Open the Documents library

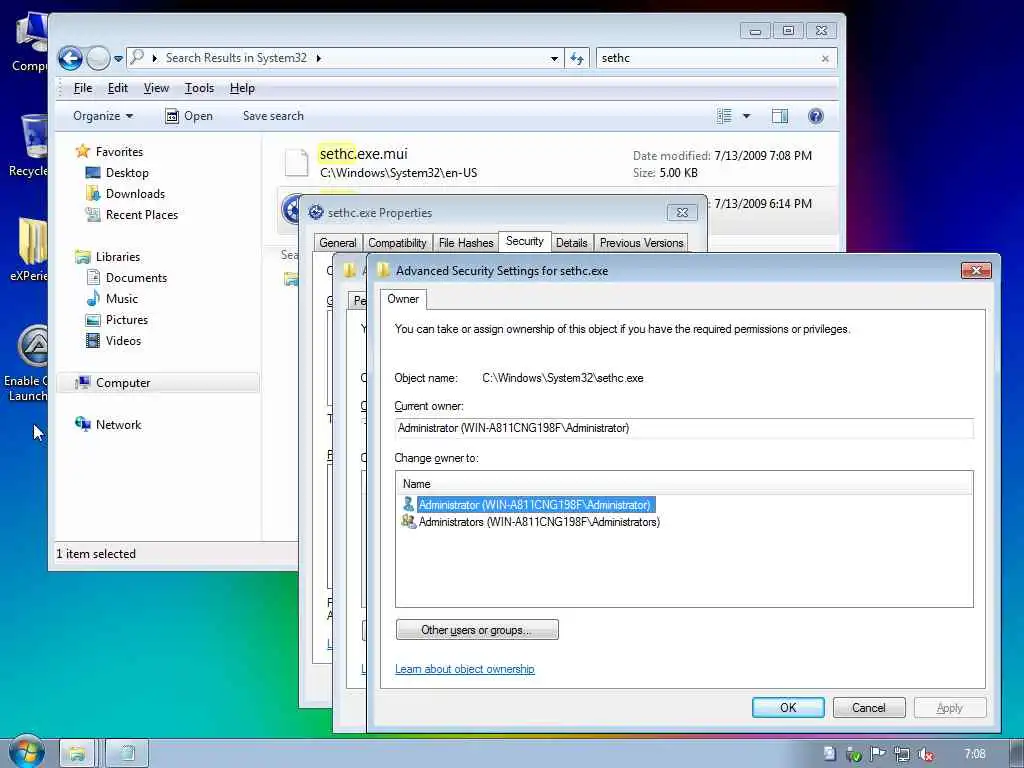click(136, 278)
